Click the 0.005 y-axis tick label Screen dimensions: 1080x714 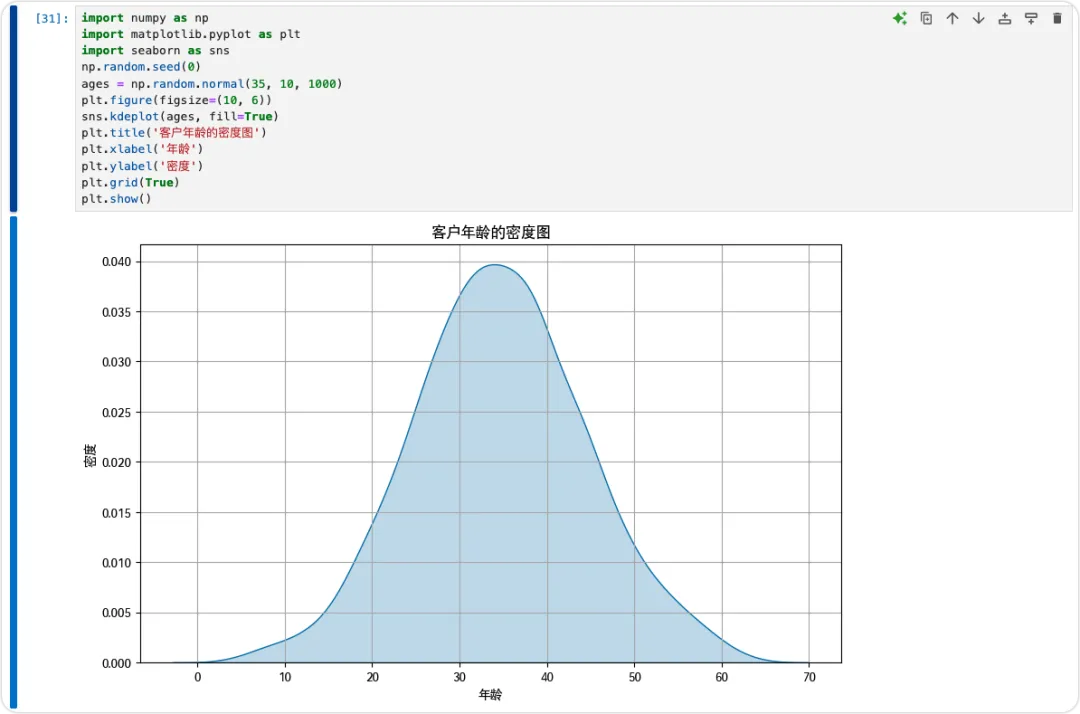click(x=116, y=613)
